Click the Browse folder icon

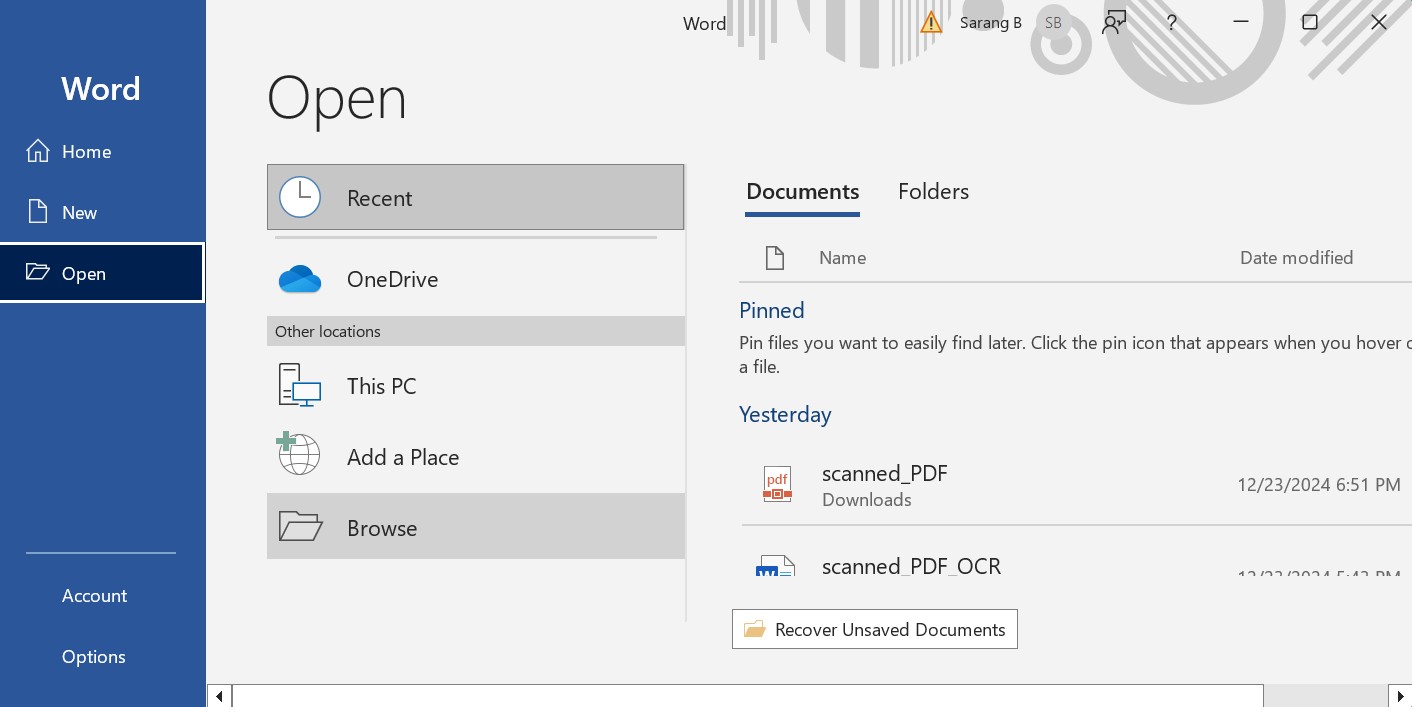tap(300, 526)
